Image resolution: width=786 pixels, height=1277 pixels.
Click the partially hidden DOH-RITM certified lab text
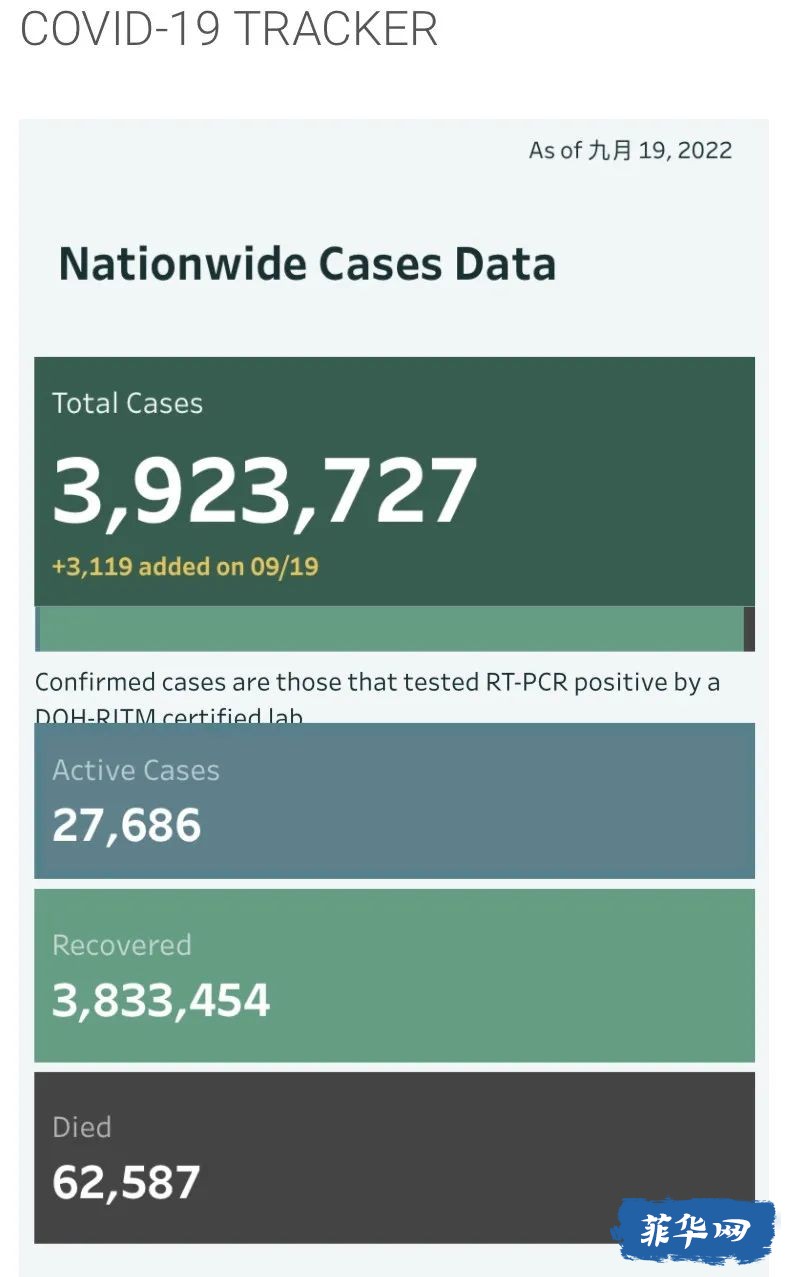coord(169,716)
